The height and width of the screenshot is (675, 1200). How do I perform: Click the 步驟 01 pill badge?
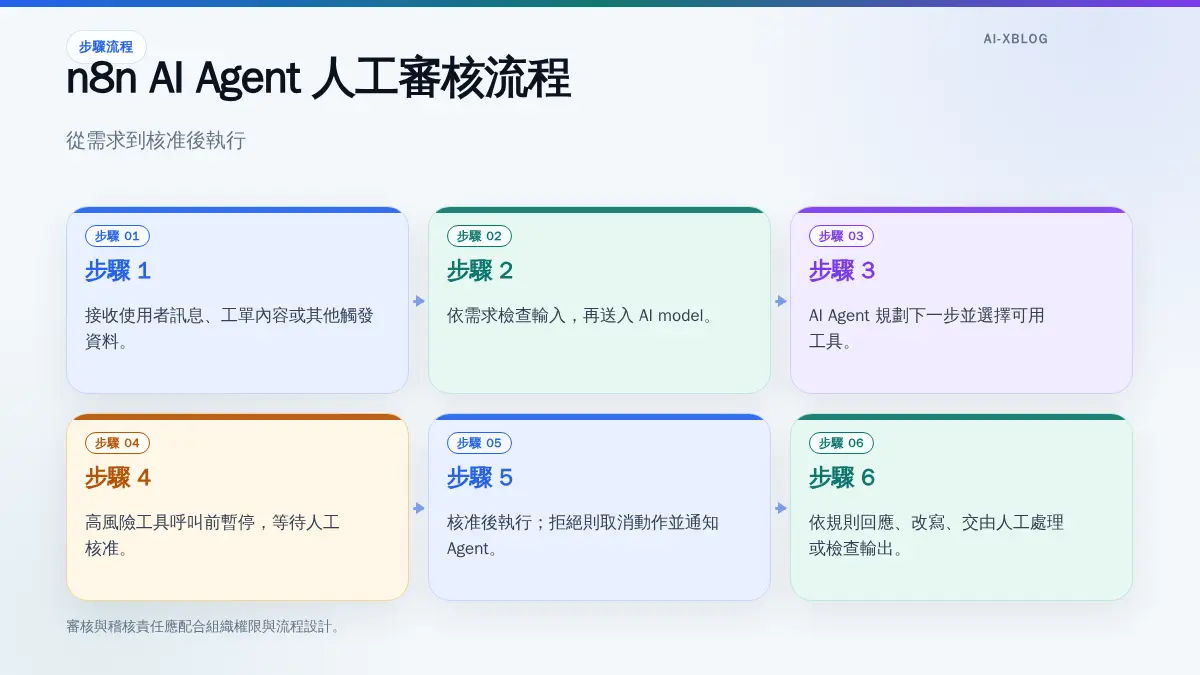click(117, 236)
